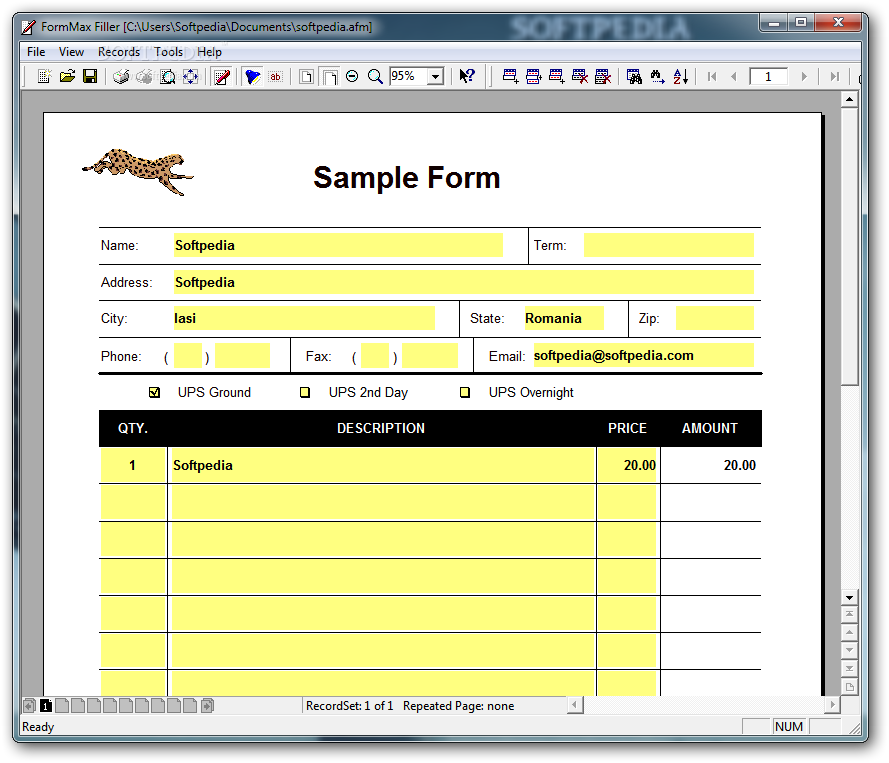Click the Description cell containing Softpedia
This screenshot has height=763, width=889.
(x=383, y=465)
